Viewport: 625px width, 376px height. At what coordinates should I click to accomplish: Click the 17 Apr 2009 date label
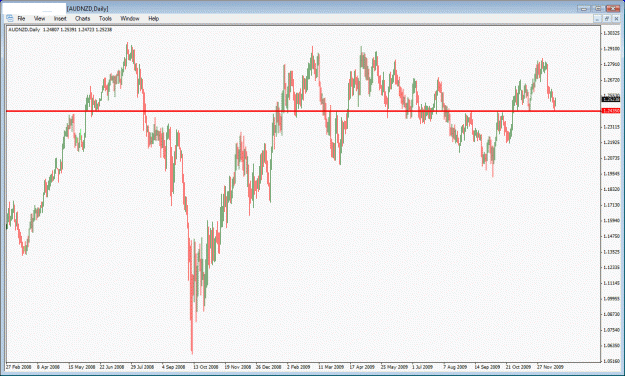click(362, 367)
